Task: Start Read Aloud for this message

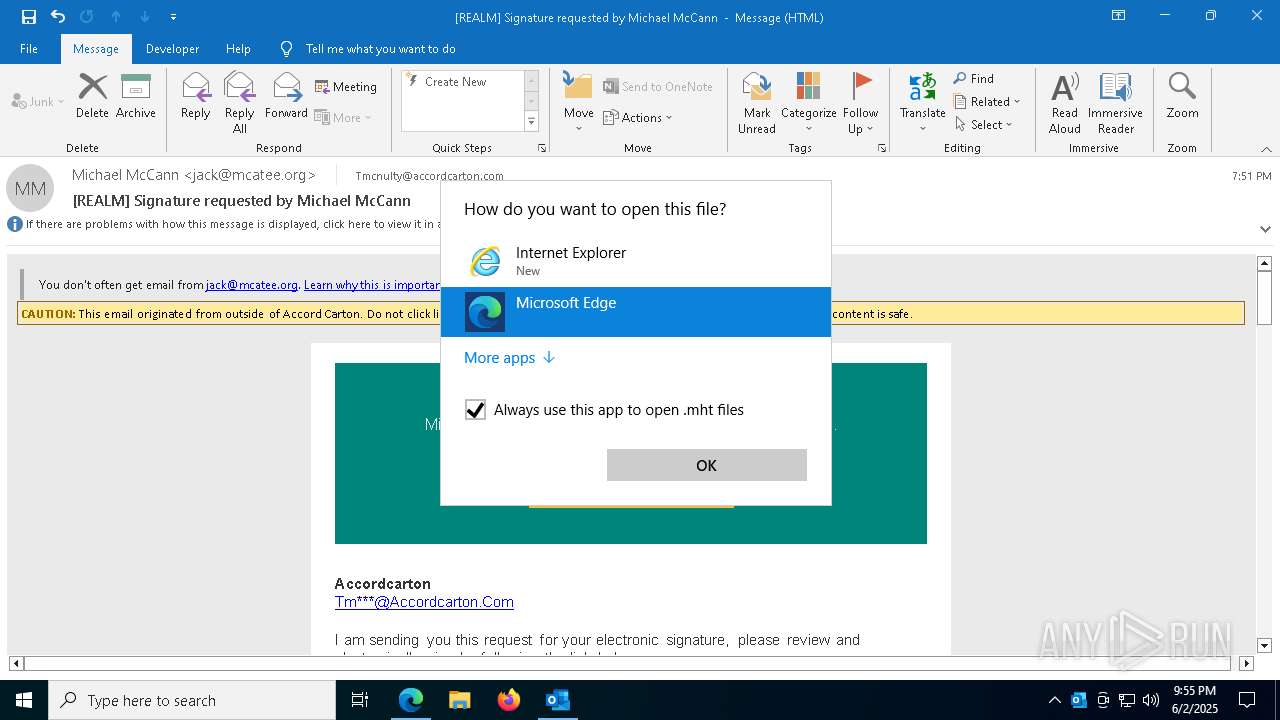Action: pyautogui.click(x=1065, y=103)
